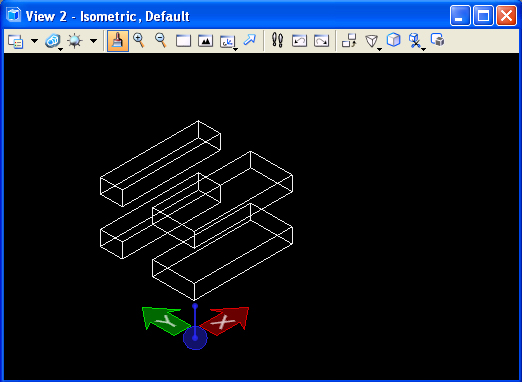Image resolution: width=522 pixels, height=382 pixels.
Task: Toggle the blue cube Display Mode icon
Action: coord(394,40)
